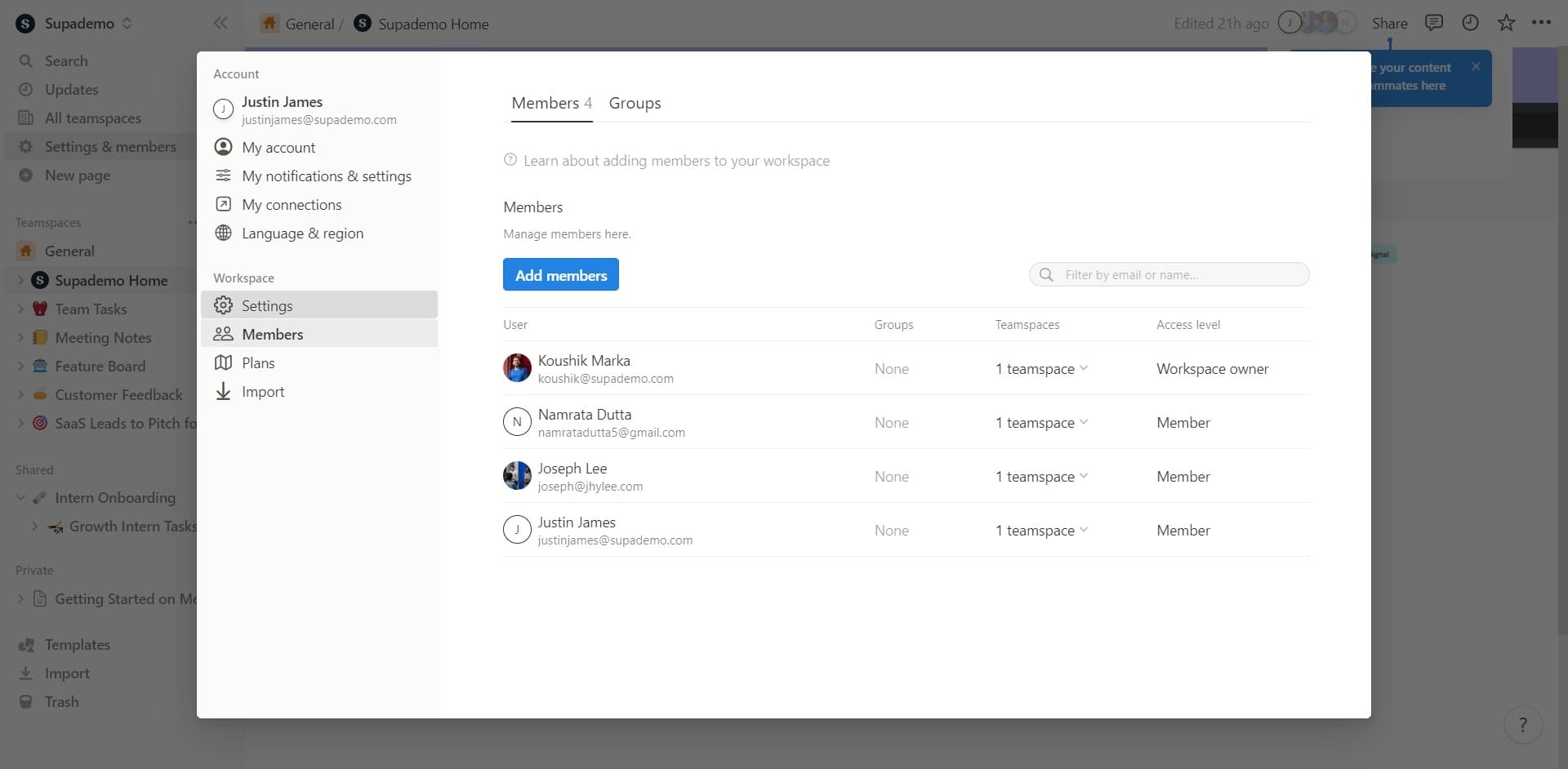Open Koushik Marka's teamspace dropdown
Image resolution: width=1568 pixels, height=769 pixels.
pos(1041,369)
